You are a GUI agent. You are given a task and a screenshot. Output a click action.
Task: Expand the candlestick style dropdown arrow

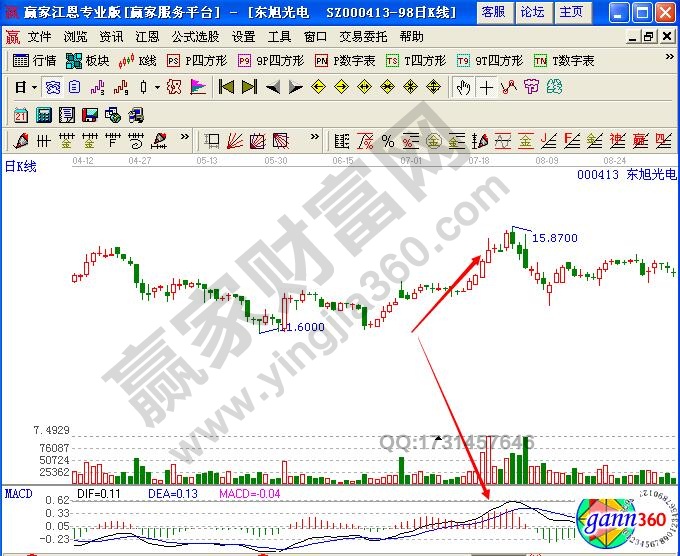click(157, 87)
